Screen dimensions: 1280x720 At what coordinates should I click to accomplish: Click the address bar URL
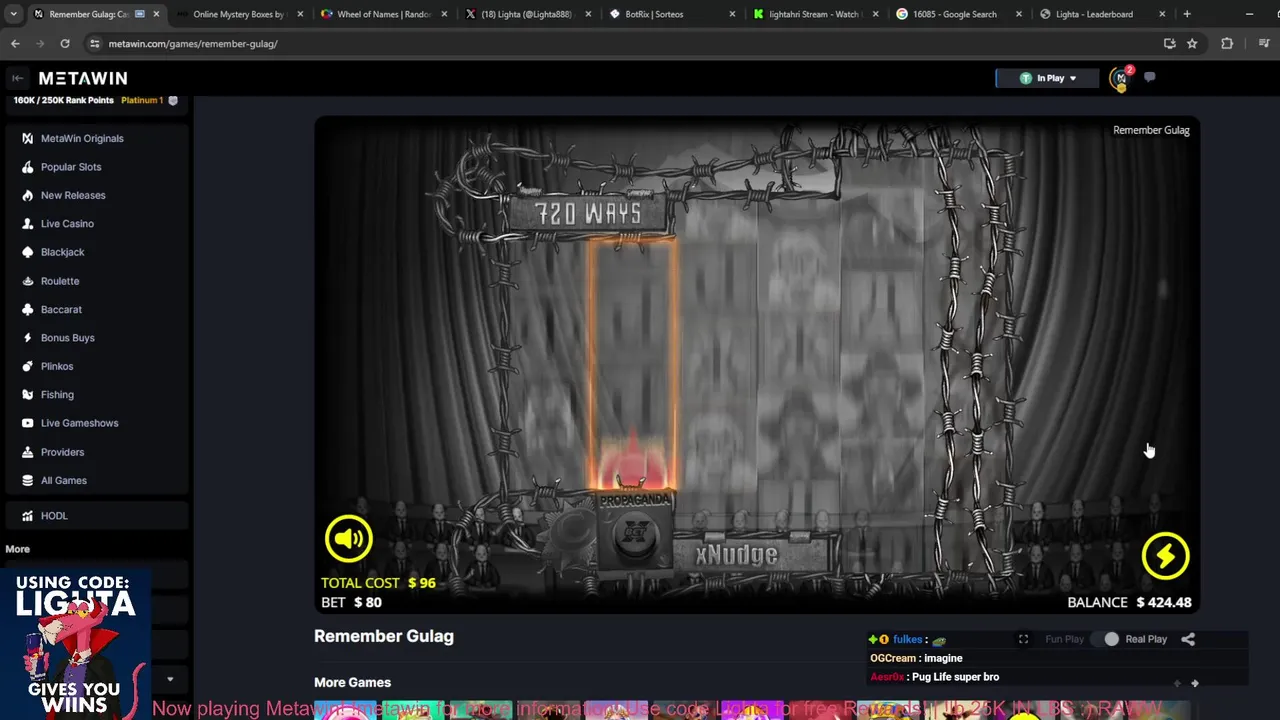coord(193,44)
